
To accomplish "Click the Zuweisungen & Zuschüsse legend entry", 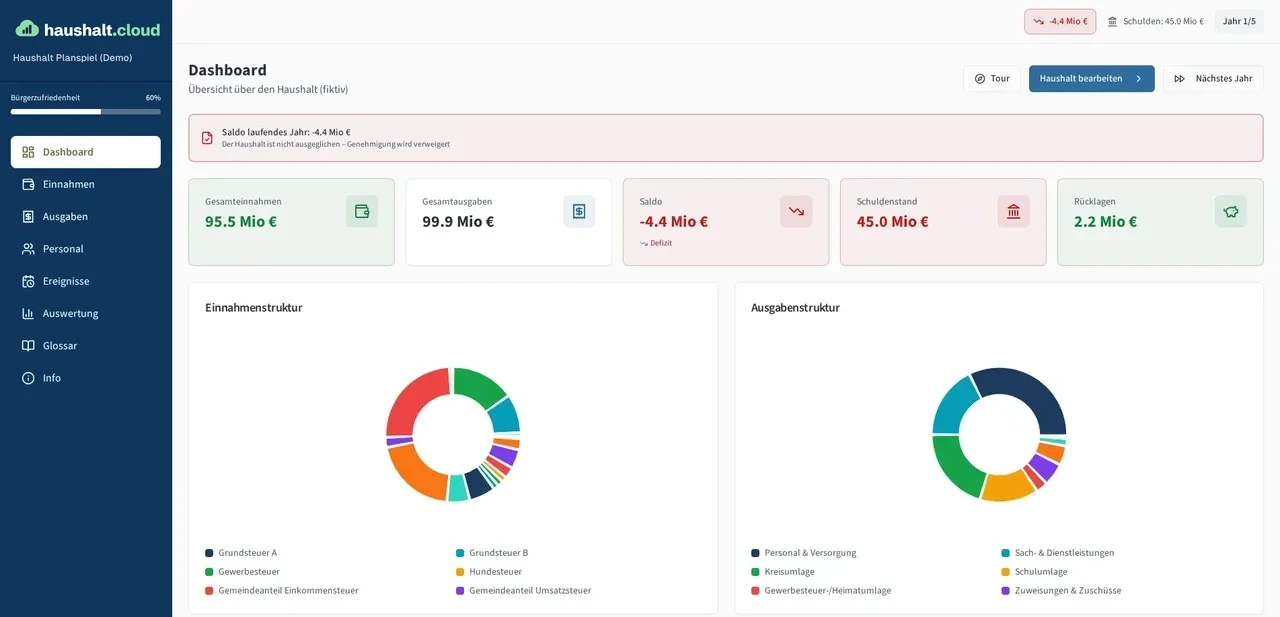I will [x=1061, y=591].
